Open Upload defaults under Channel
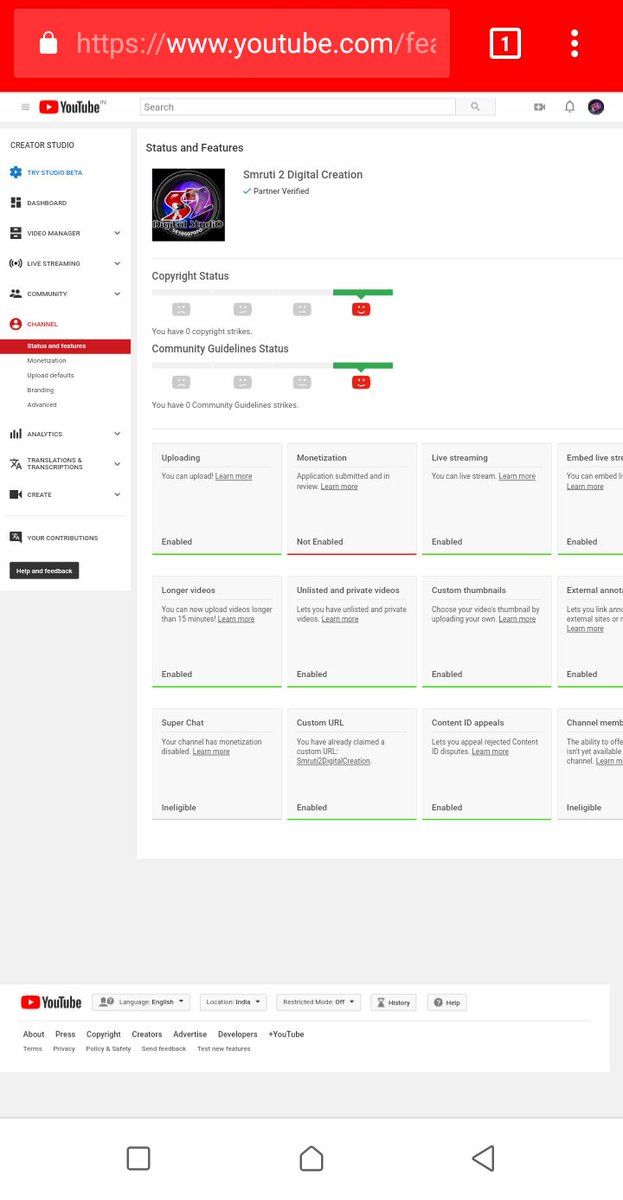 point(50,375)
